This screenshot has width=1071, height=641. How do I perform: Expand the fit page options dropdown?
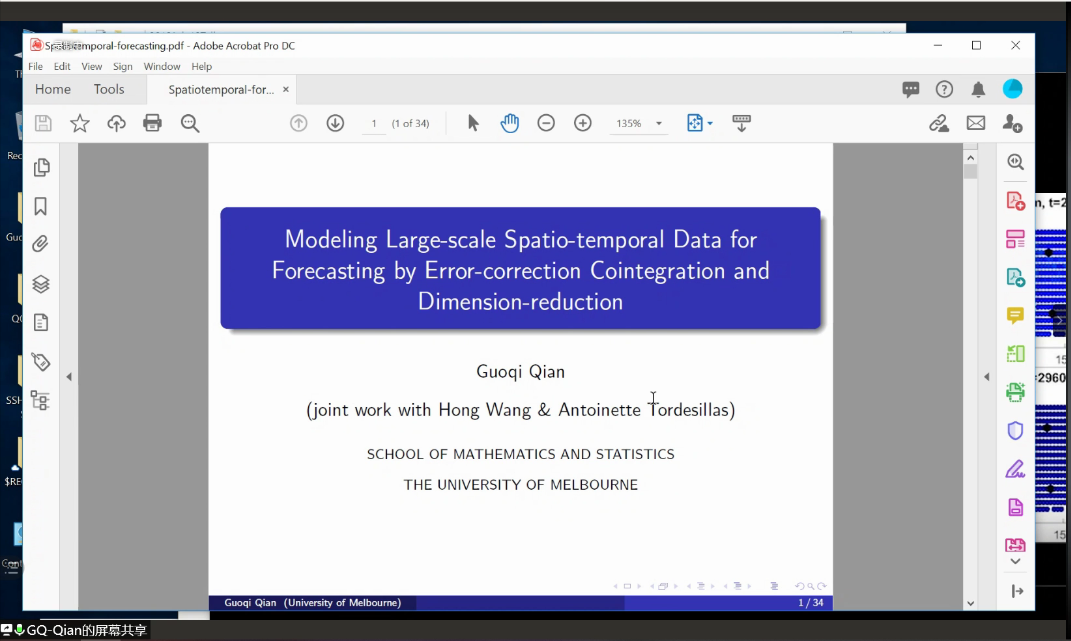[710, 124]
